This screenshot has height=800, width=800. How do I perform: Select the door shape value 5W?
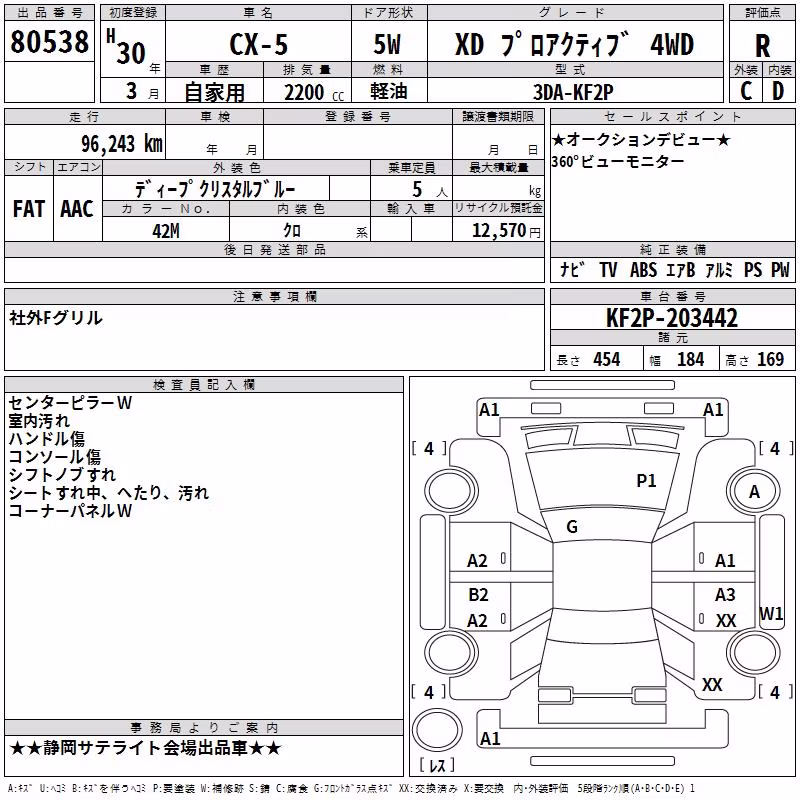coord(387,44)
